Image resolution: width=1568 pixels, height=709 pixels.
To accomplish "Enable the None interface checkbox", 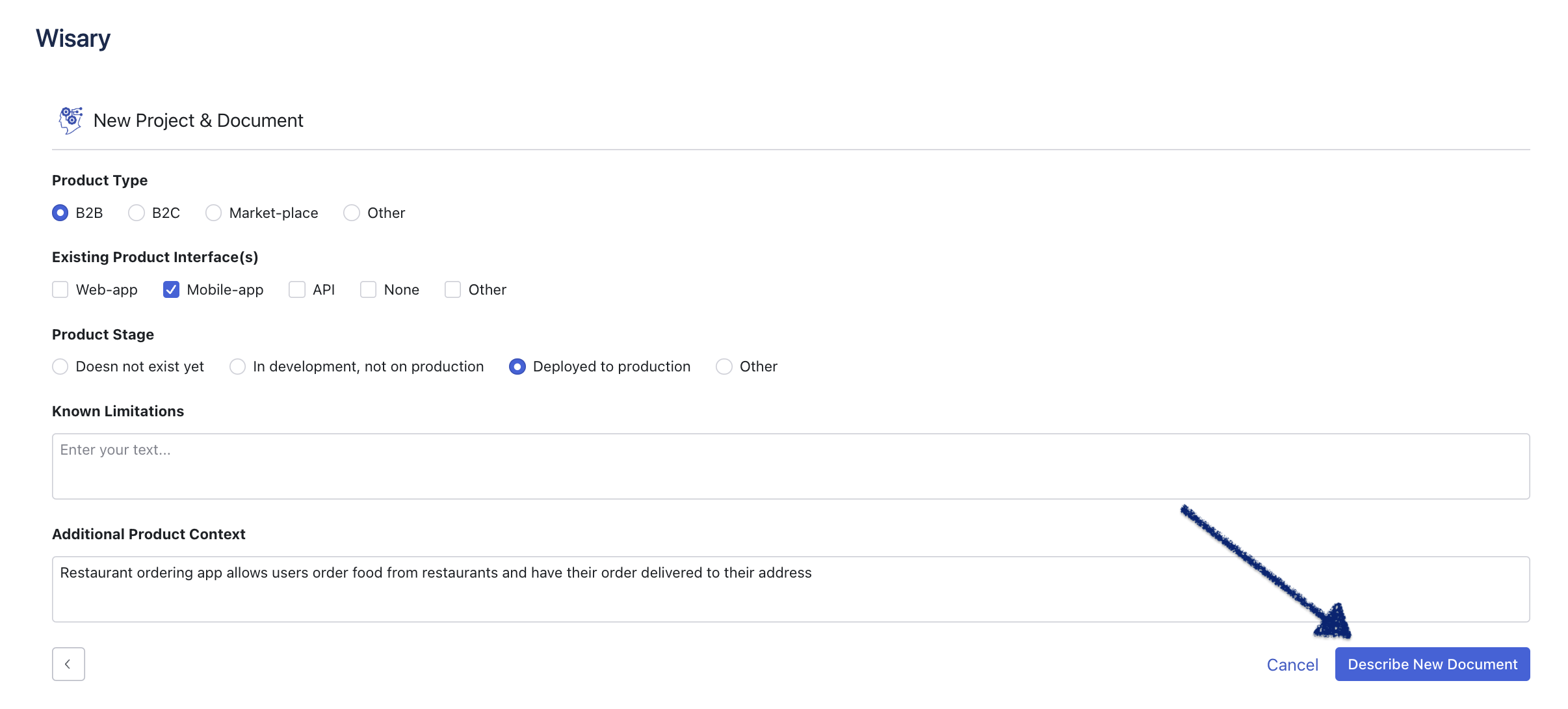I will coord(368,289).
